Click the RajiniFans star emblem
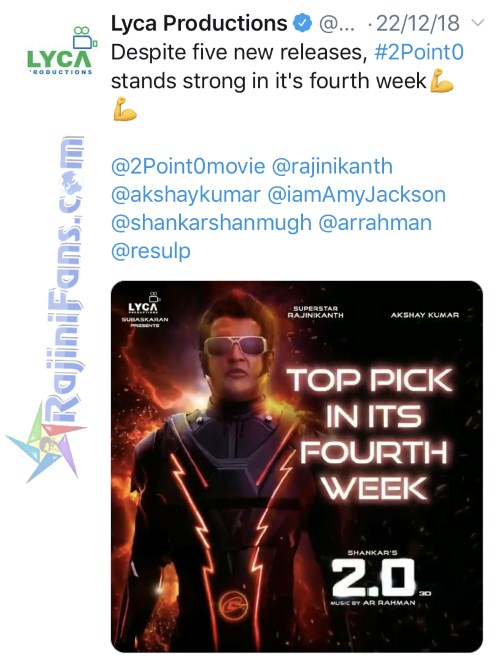The width and height of the screenshot is (500, 660). coord(45,444)
